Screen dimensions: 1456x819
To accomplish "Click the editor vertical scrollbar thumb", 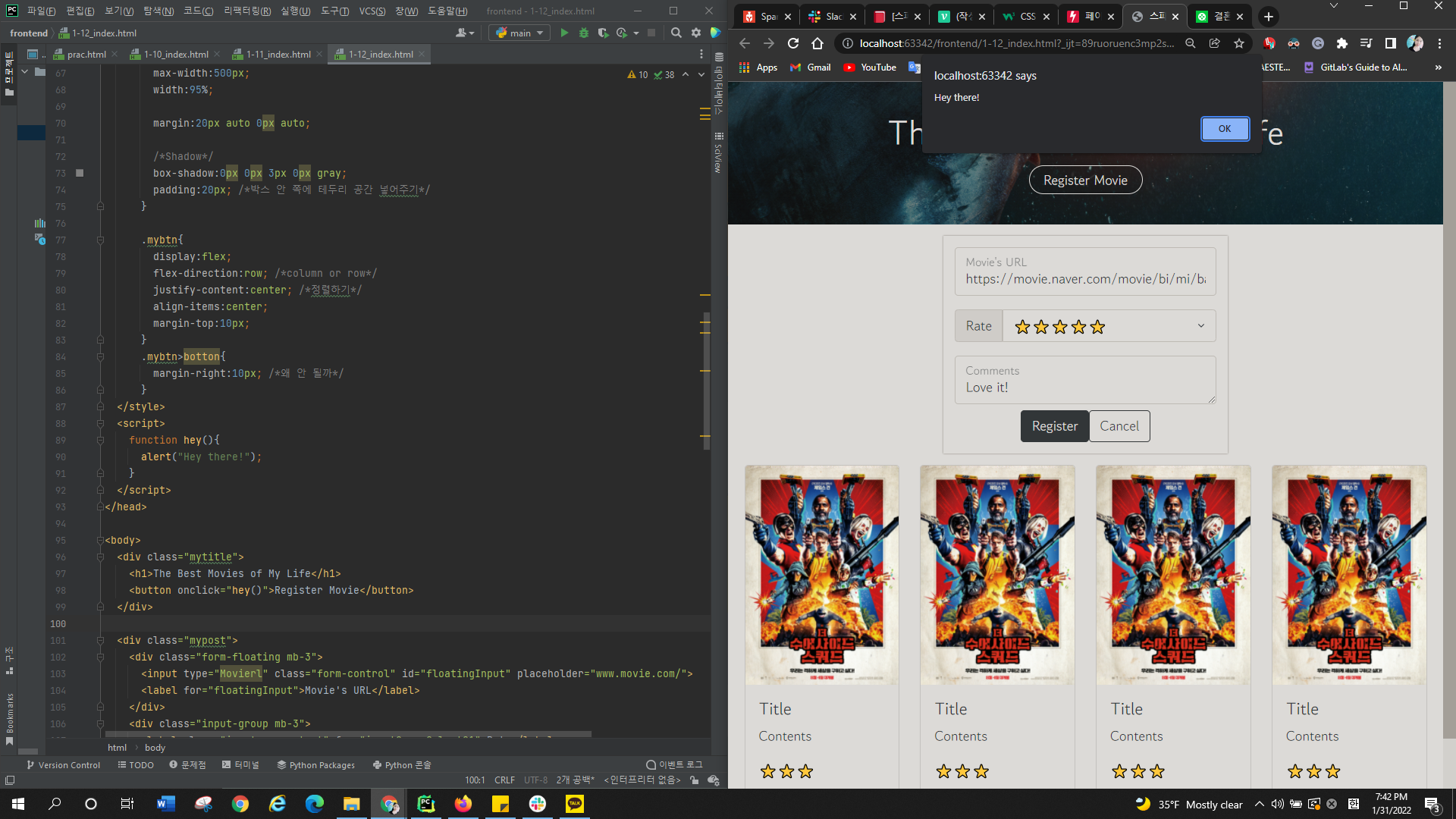I will [x=707, y=381].
